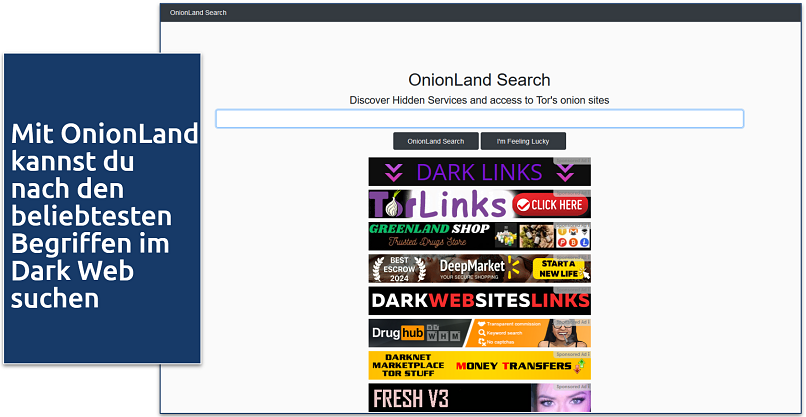Click the Best Escrow 2024 laurel badge
This screenshot has height=417, width=806.
click(x=396, y=268)
